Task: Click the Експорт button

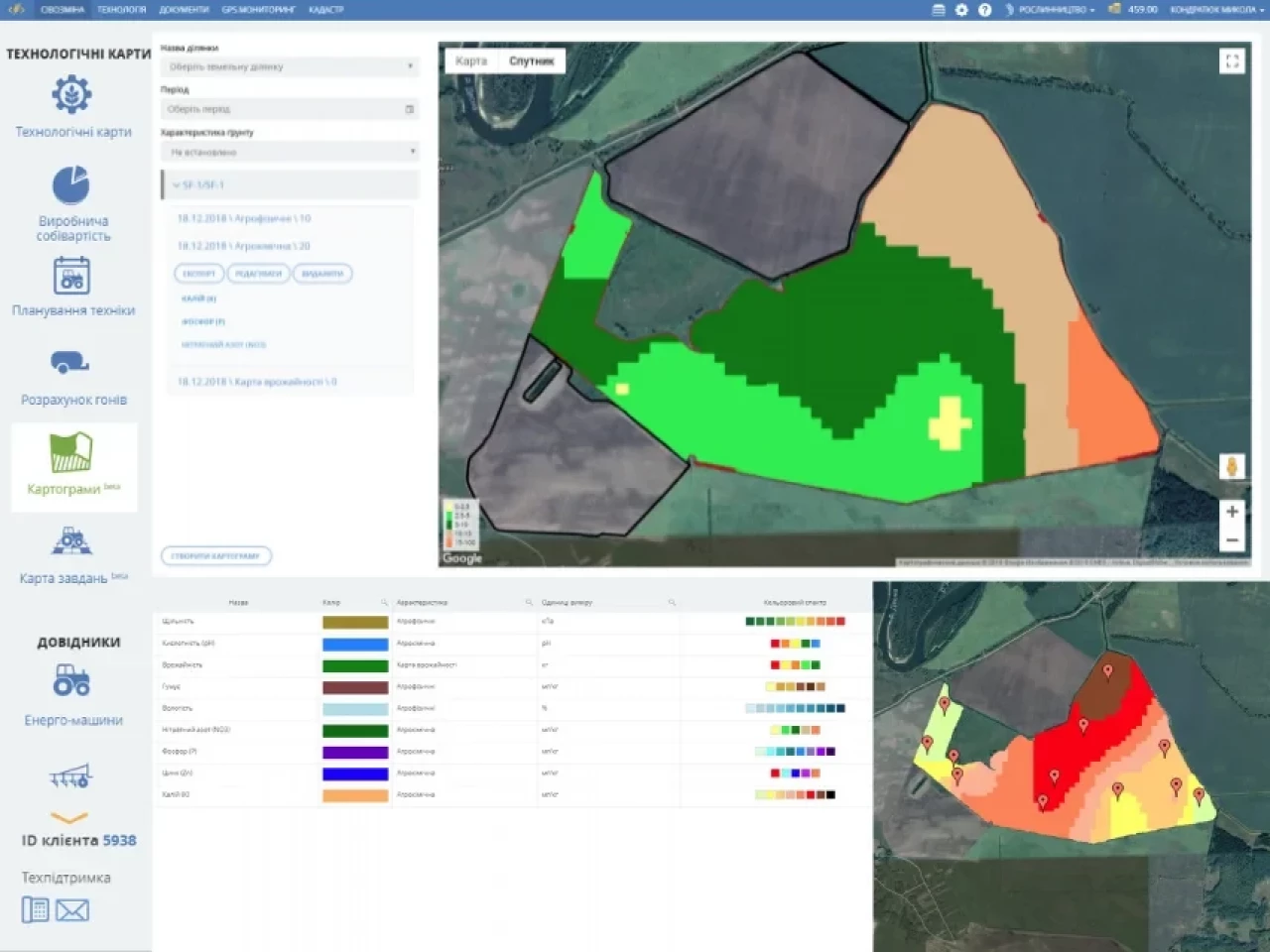Action: click(x=198, y=274)
